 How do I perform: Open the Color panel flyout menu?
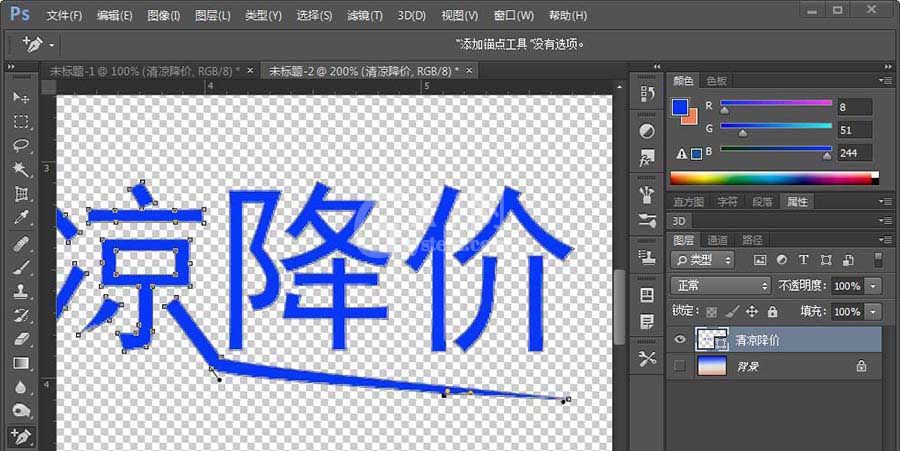pyautogui.click(x=885, y=81)
